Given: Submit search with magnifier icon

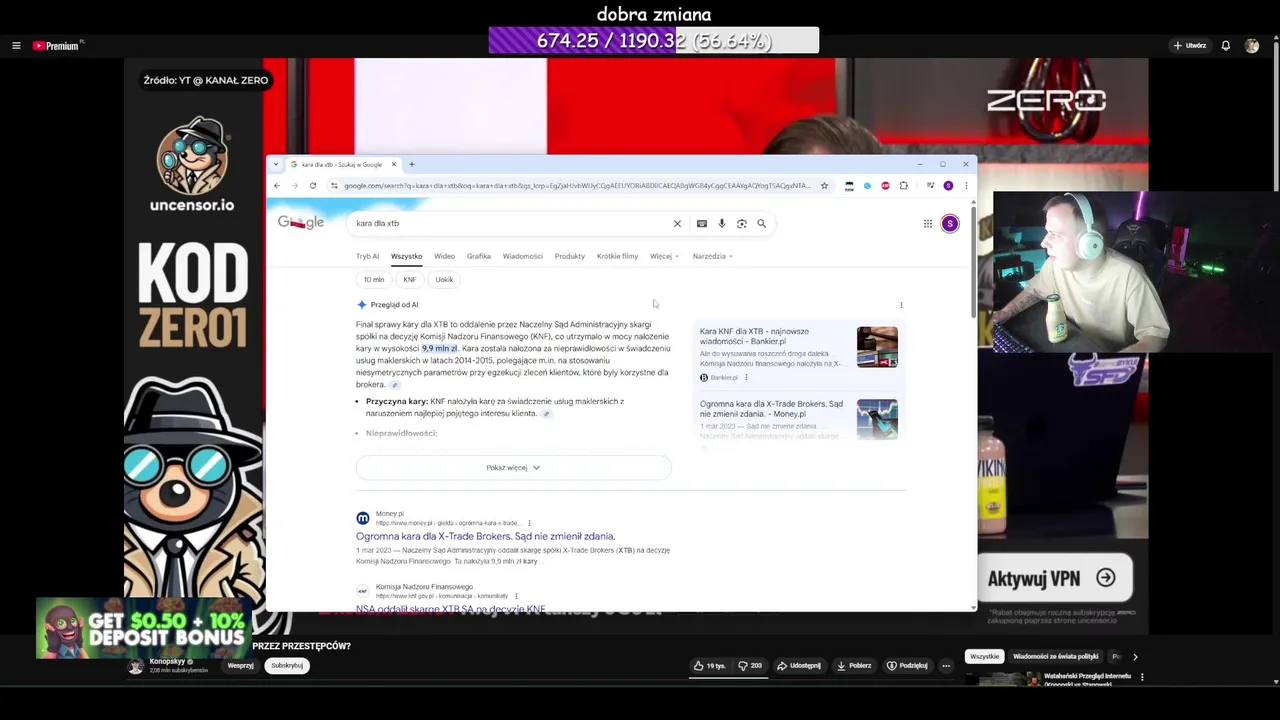Looking at the screenshot, I should click(x=762, y=223).
